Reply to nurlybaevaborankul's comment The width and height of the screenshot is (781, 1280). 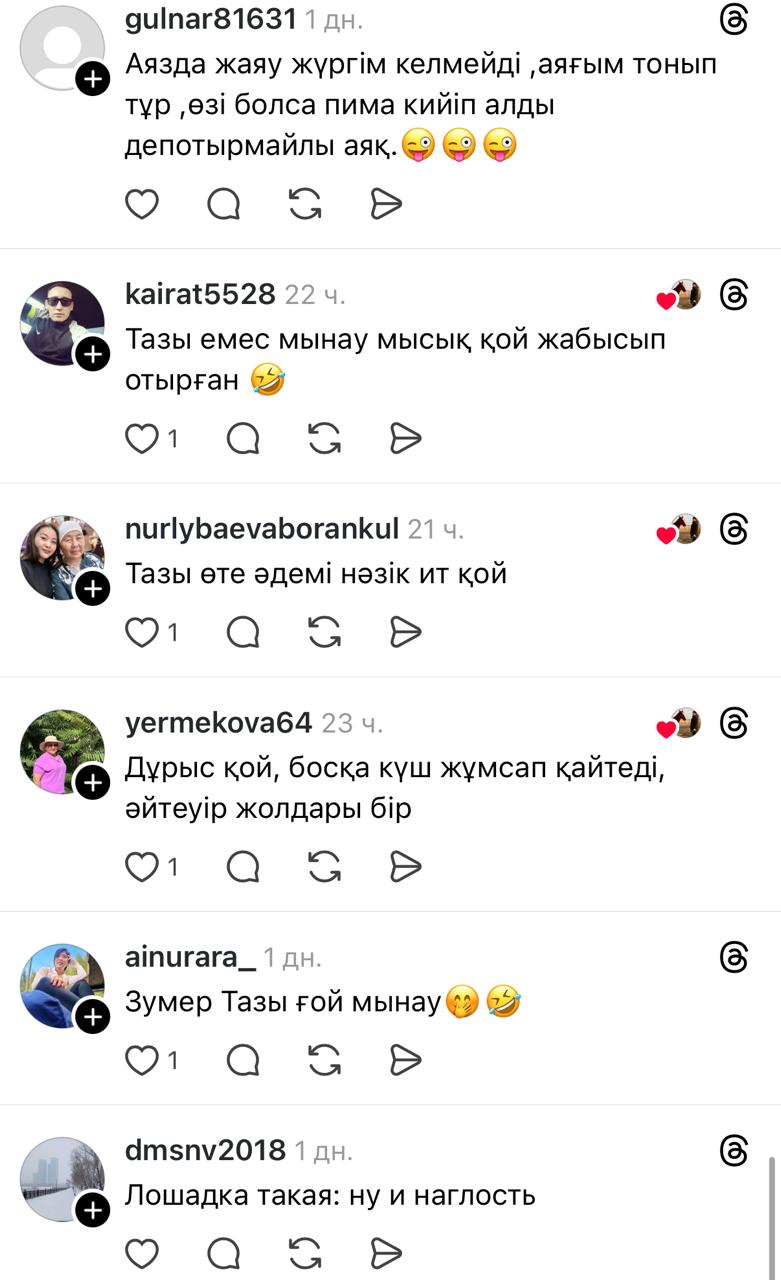click(243, 632)
